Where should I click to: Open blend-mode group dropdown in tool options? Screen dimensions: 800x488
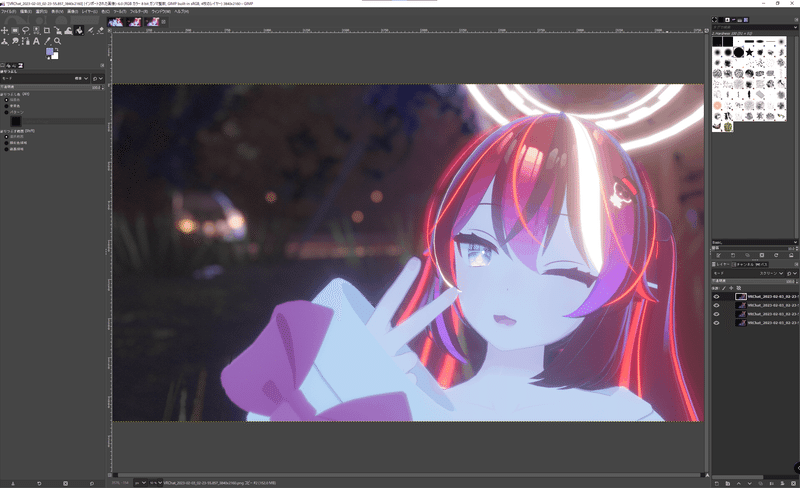[x=98, y=79]
